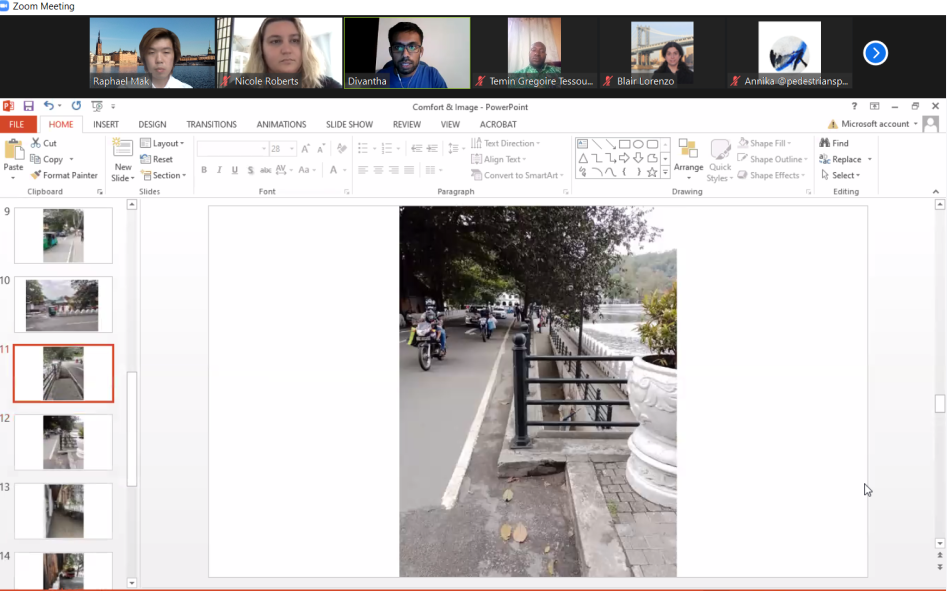The width and height of the screenshot is (949, 591).
Task: Toggle Italic formatting in Font group
Action: (x=219, y=170)
